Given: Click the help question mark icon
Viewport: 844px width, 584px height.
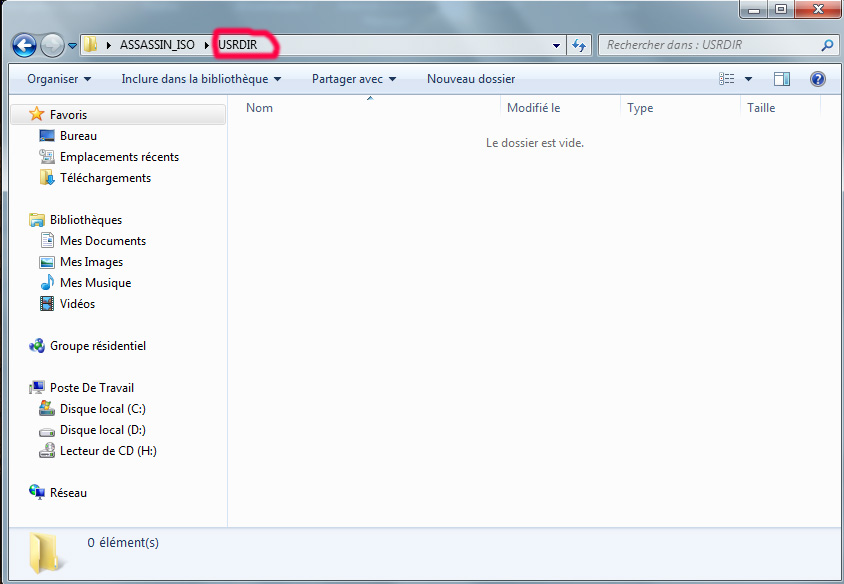Looking at the screenshot, I should pos(817,79).
